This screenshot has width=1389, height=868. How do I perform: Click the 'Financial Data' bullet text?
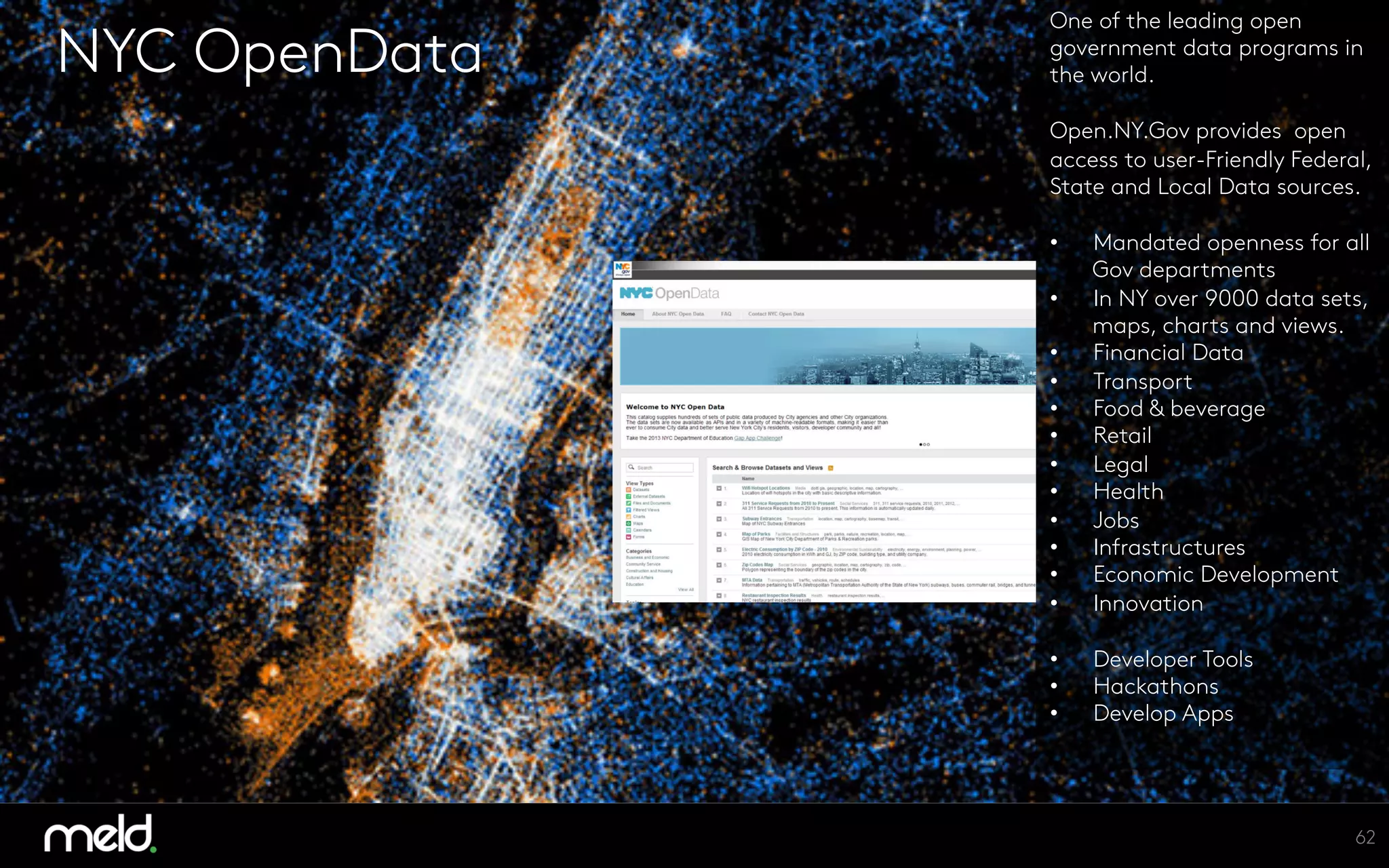(x=1168, y=353)
